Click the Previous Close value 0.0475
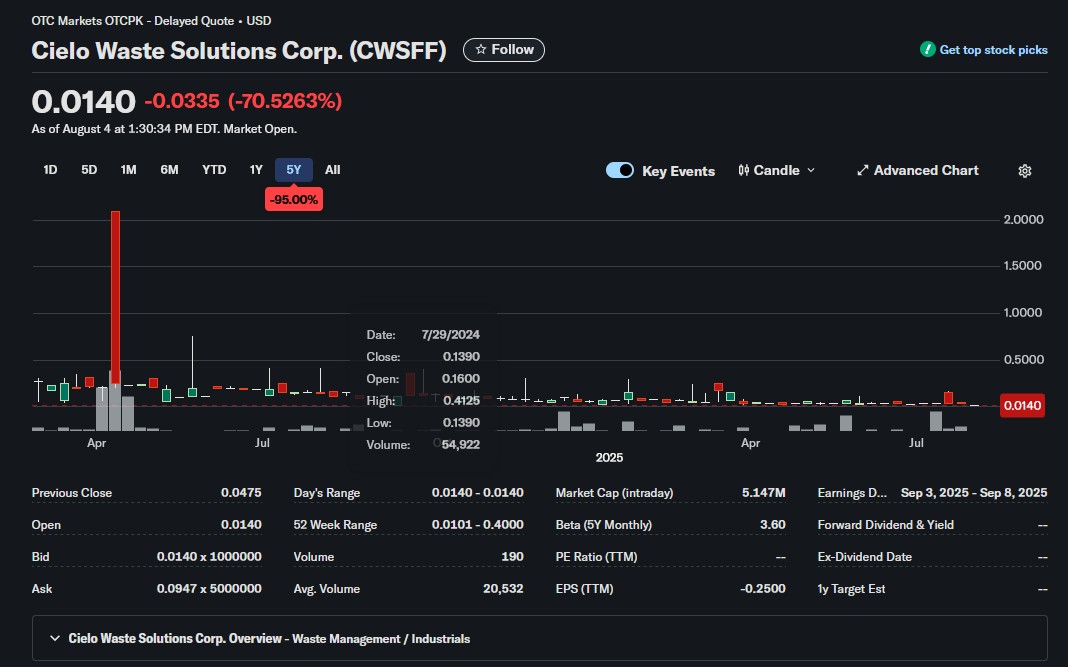The height and width of the screenshot is (667, 1068). (241, 493)
